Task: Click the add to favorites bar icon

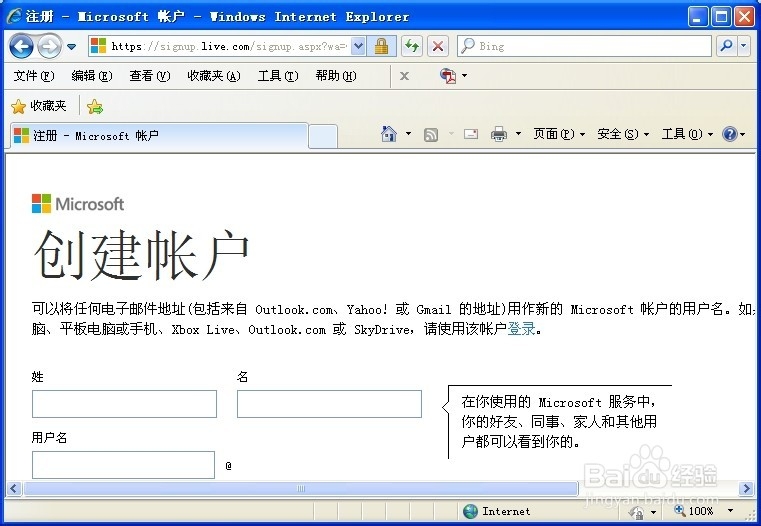Action: click(x=95, y=106)
